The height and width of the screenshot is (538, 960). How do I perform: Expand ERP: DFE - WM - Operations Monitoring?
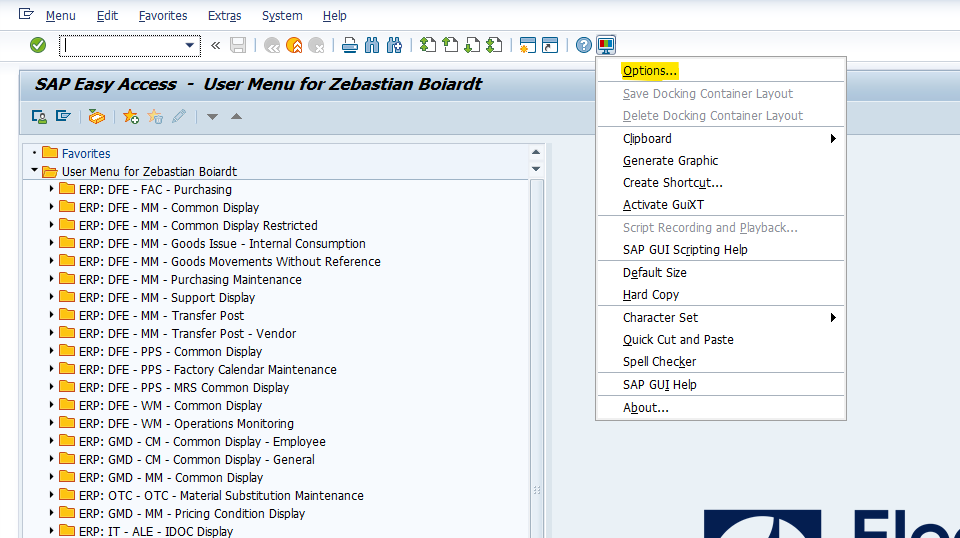pos(51,423)
